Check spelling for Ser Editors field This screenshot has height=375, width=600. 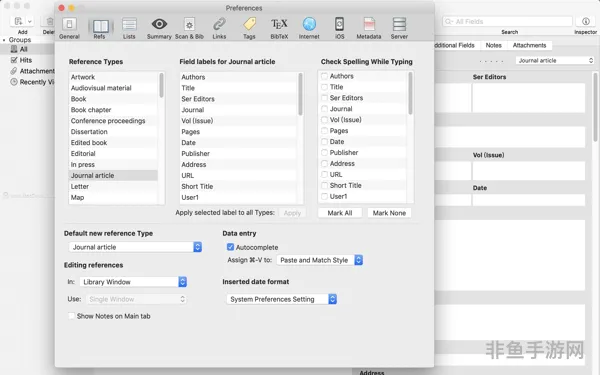coord(324,98)
